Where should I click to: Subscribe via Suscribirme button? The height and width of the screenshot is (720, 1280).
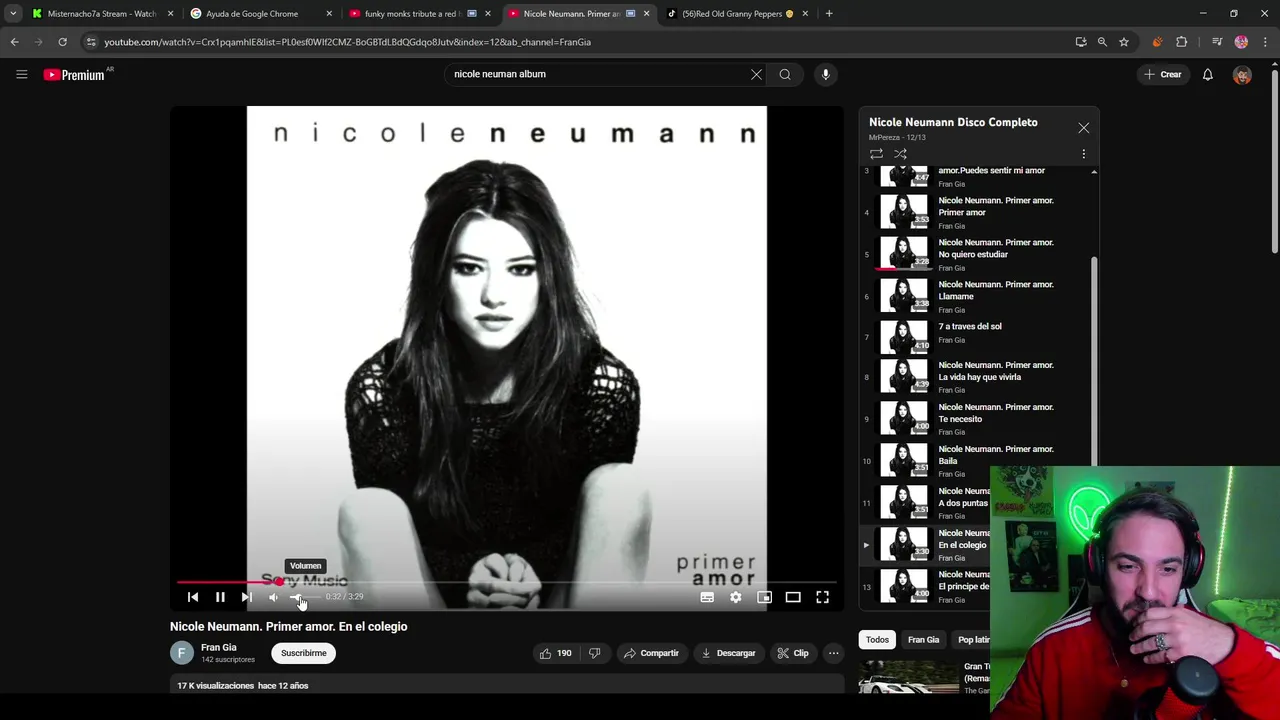pyautogui.click(x=304, y=653)
